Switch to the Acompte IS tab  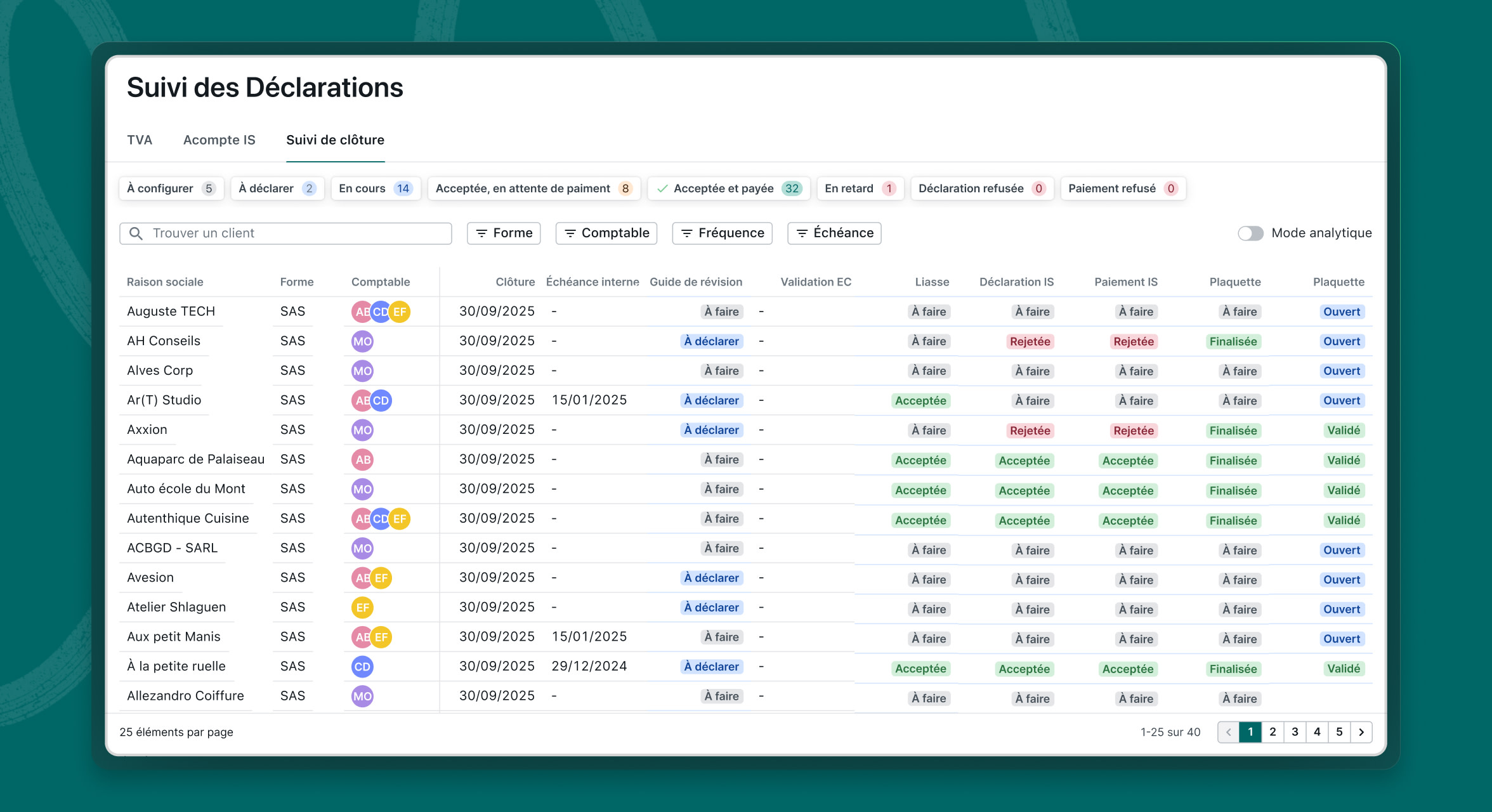point(219,140)
